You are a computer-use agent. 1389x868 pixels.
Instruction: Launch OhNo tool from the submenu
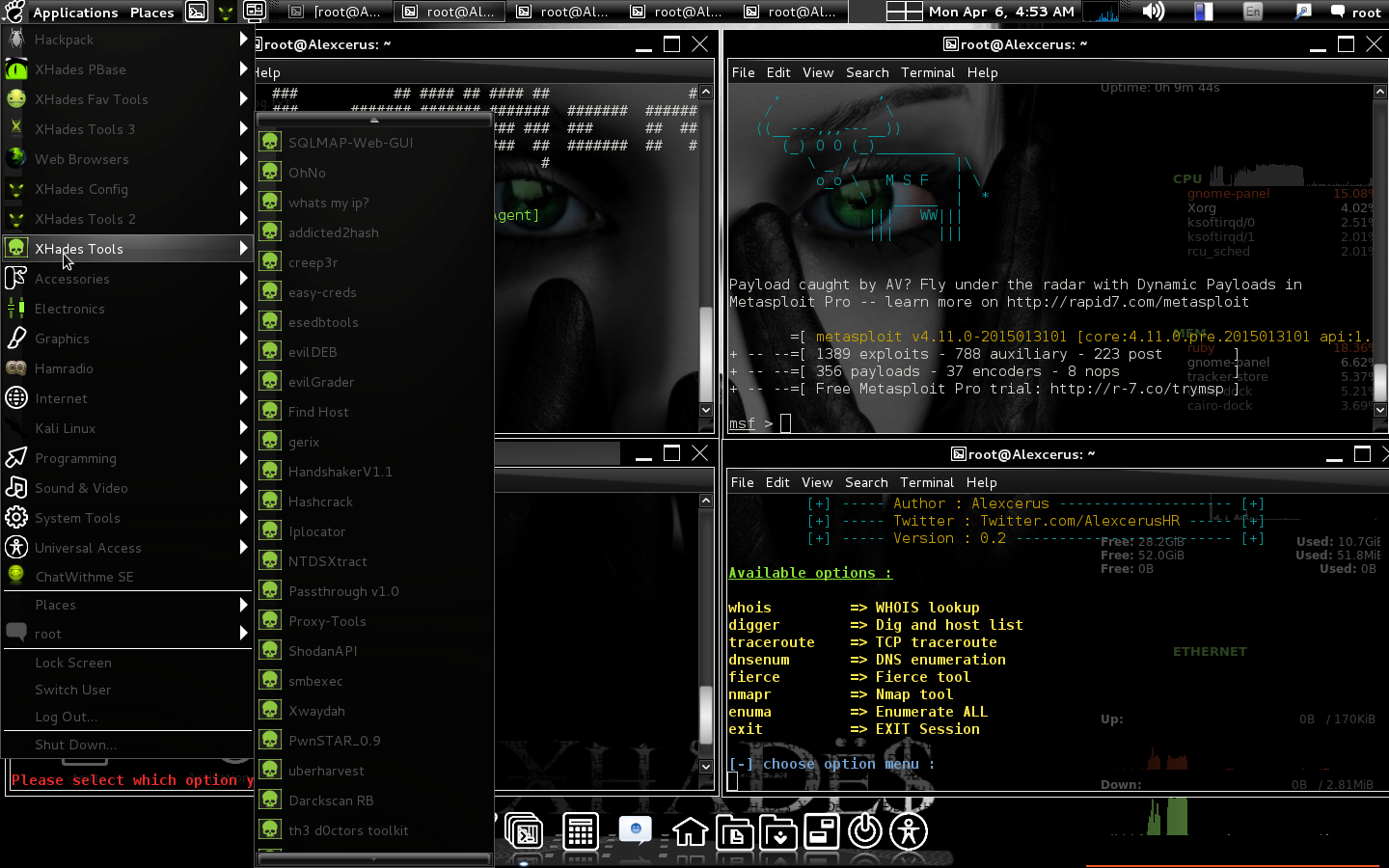374,173
